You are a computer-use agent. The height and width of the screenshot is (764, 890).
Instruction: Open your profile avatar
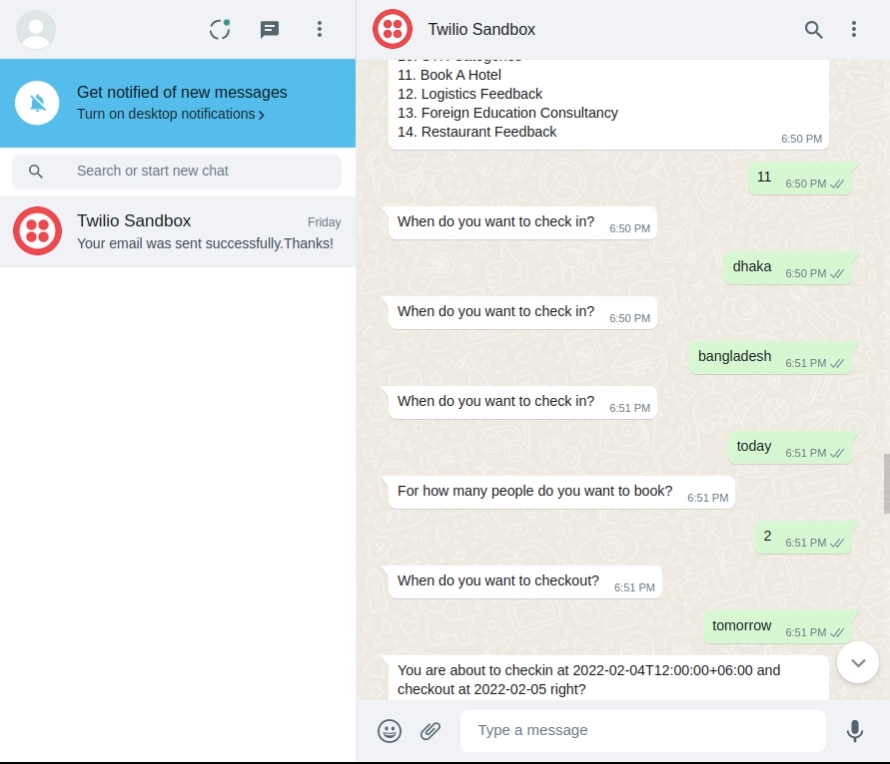point(36,30)
